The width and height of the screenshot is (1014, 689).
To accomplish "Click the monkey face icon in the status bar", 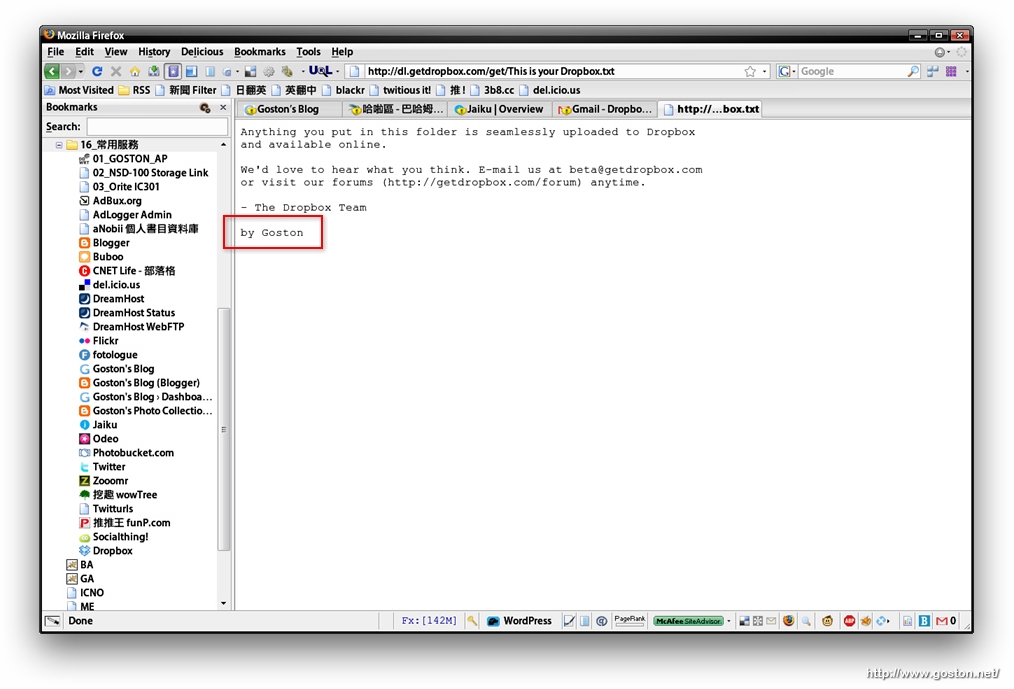I will coord(827,620).
